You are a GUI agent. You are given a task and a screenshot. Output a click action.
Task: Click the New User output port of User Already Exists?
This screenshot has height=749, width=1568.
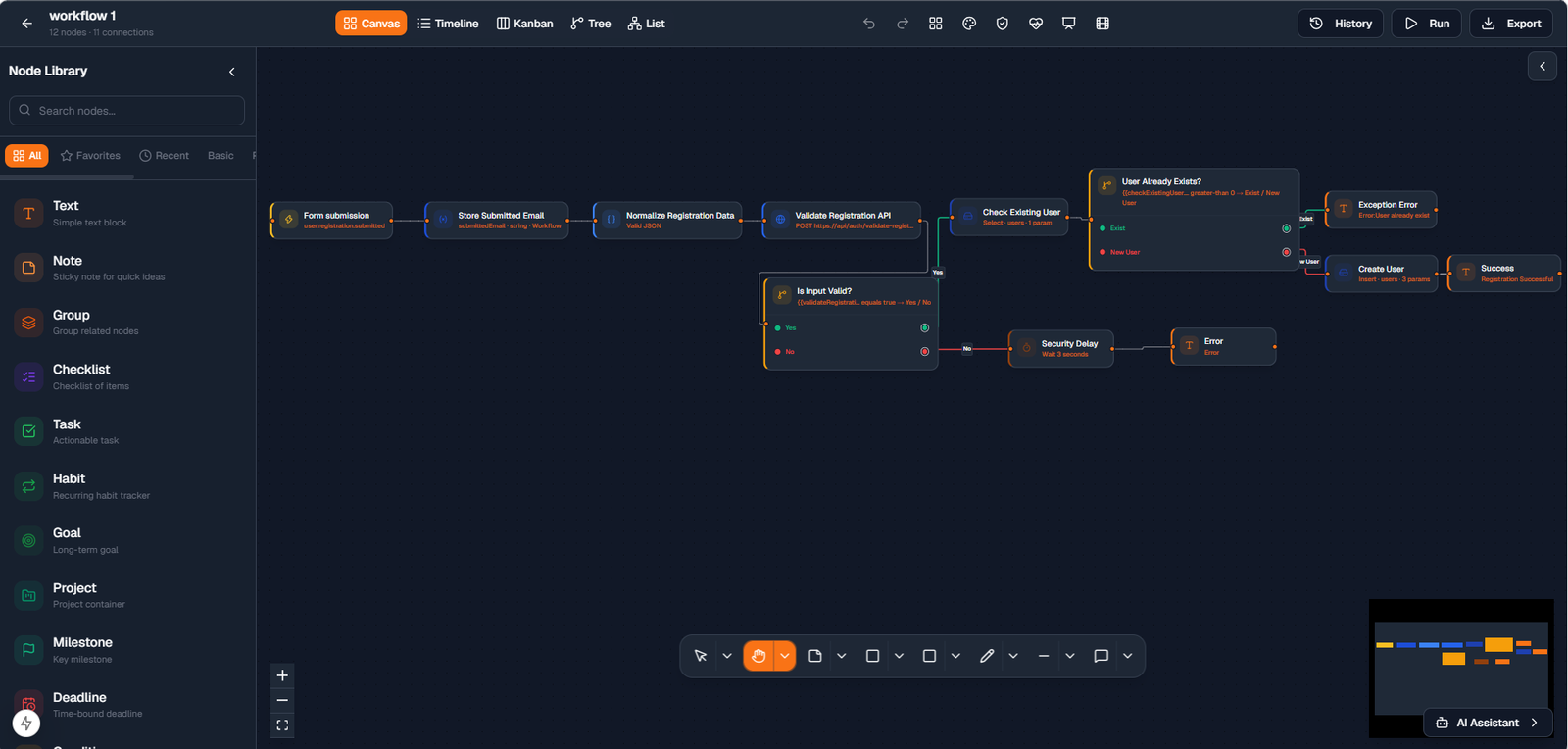1287,252
